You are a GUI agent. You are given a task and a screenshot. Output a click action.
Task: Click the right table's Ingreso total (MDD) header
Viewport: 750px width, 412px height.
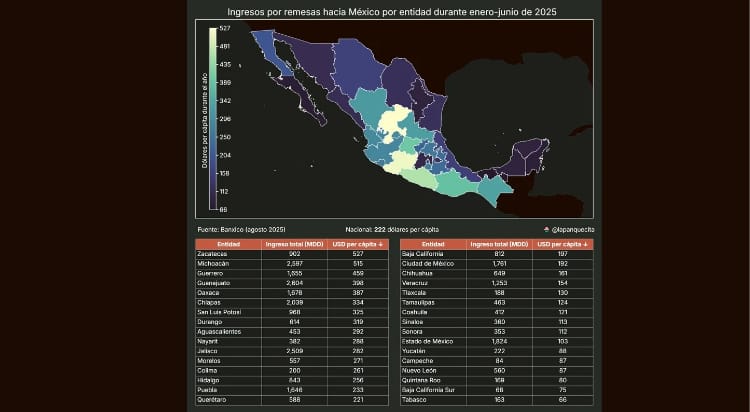coord(499,244)
